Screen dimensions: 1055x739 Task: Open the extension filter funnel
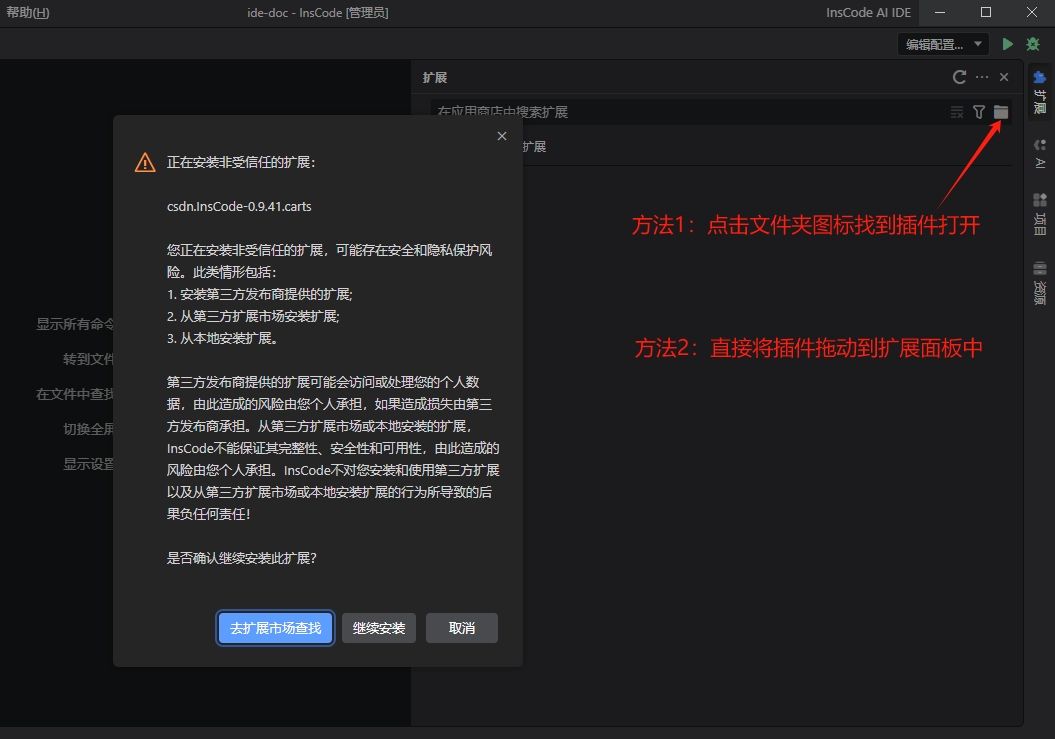click(x=979, y=112)
